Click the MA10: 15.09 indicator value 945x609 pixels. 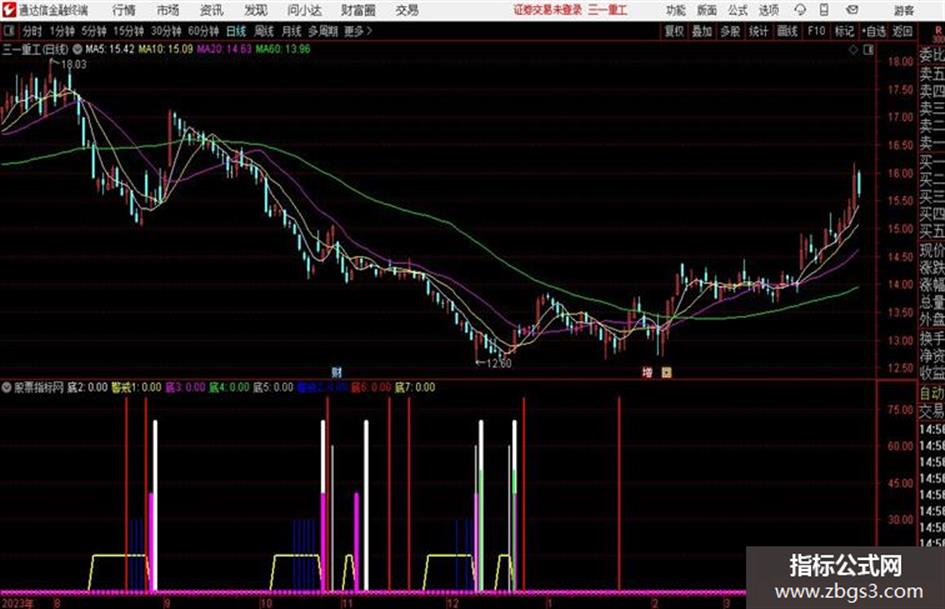tap(166, 49)
